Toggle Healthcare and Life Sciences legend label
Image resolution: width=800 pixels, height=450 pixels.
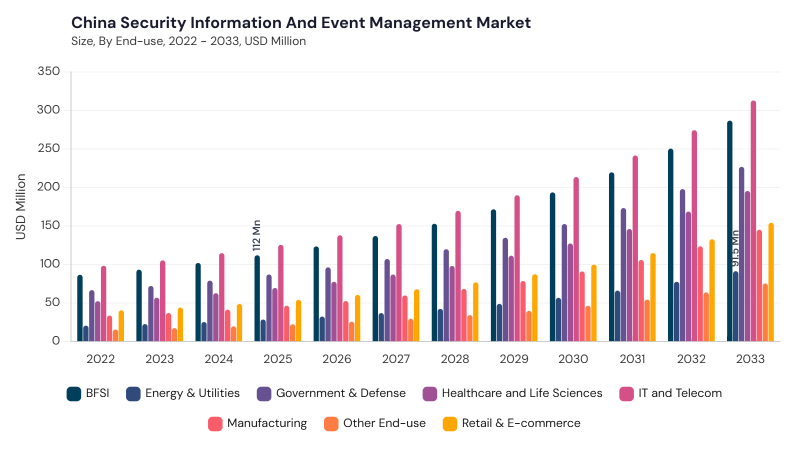tap(522, 393)
